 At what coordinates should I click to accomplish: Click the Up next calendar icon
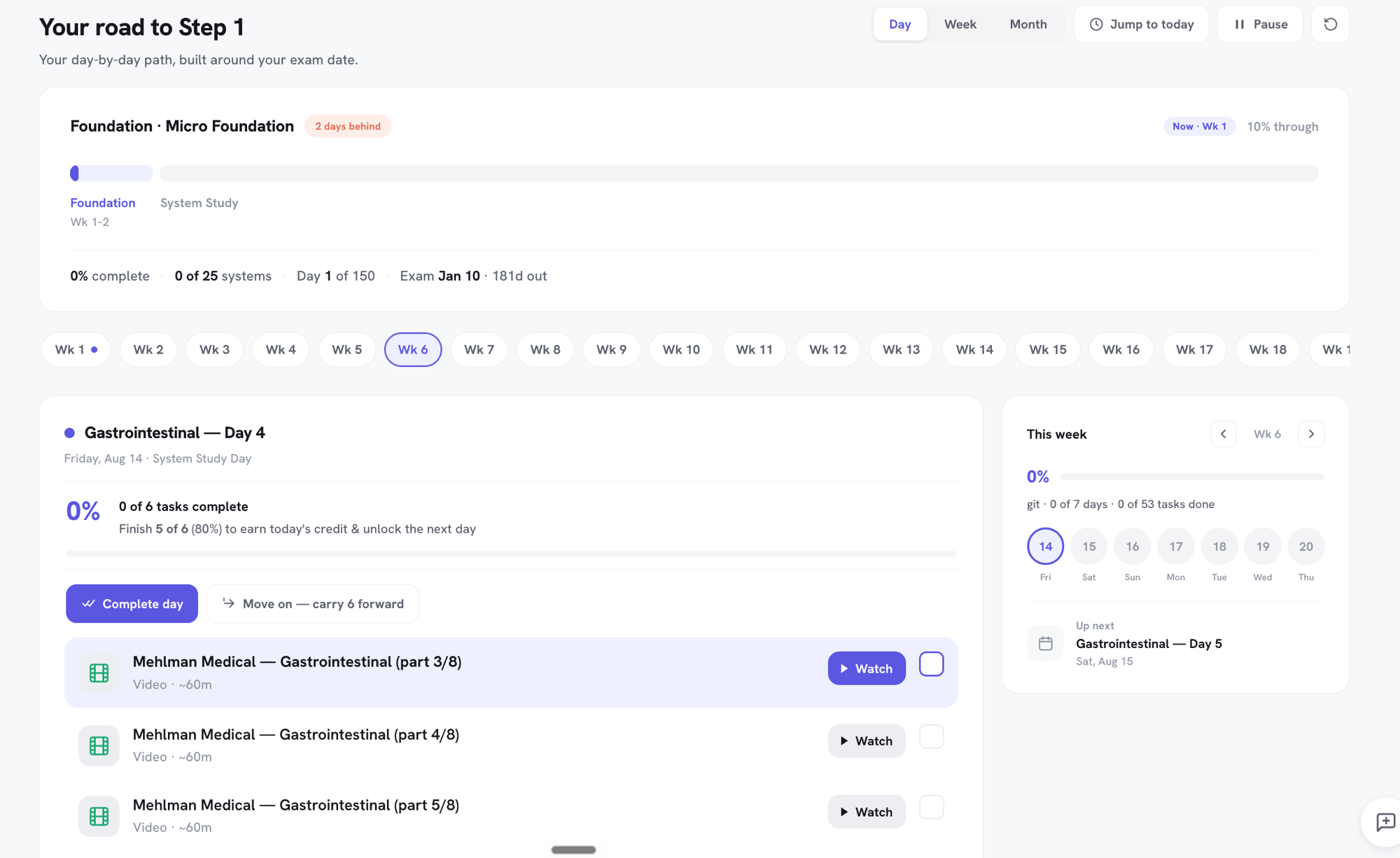coord(1045,643)
